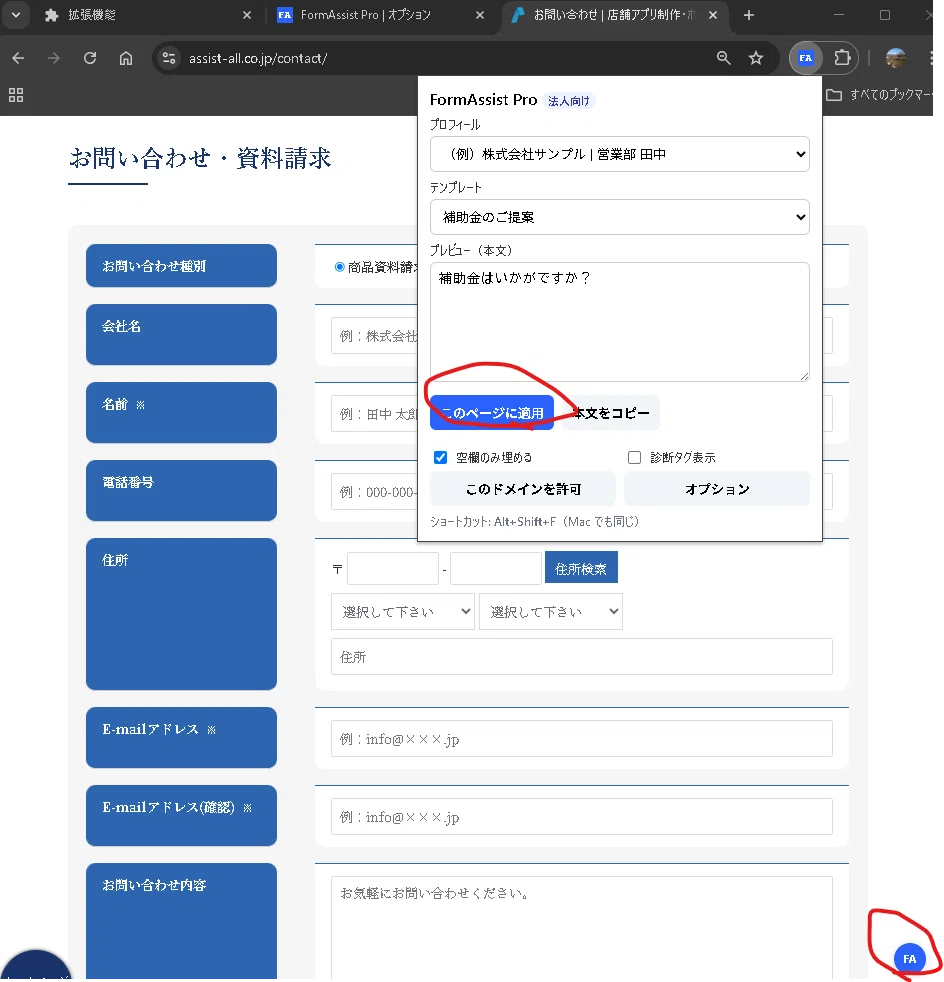Screen dimensions: 944x982
Task: Open the オプション button in the popup
Action: [717, 489]
